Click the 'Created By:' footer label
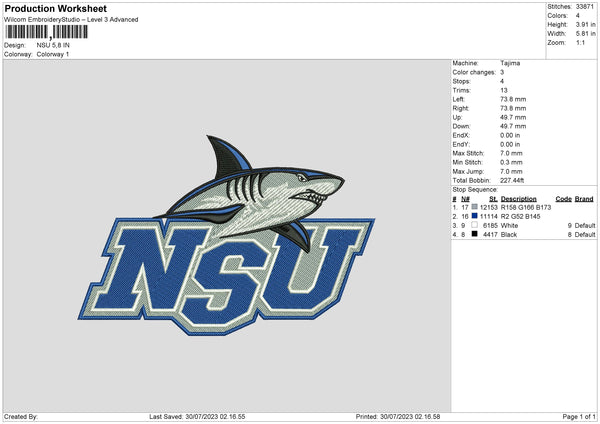 pyautogui.click(x=21, y=417)
